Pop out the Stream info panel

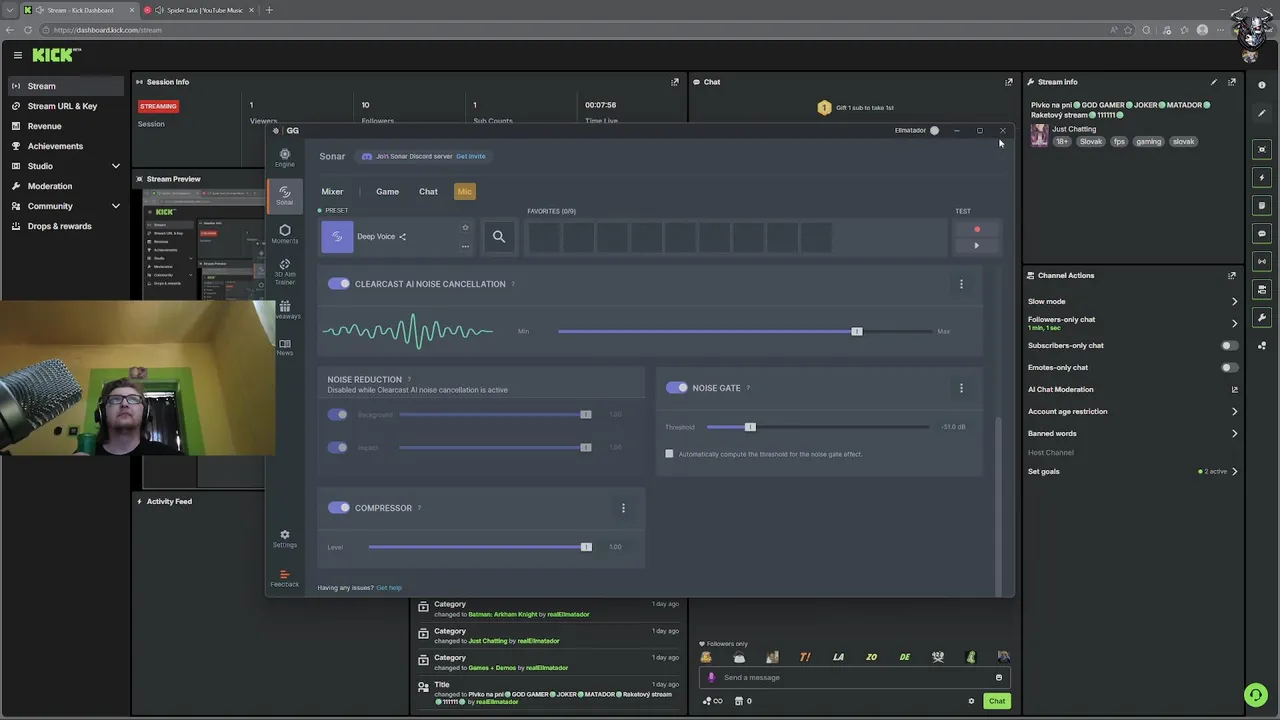pos(1232,82)
